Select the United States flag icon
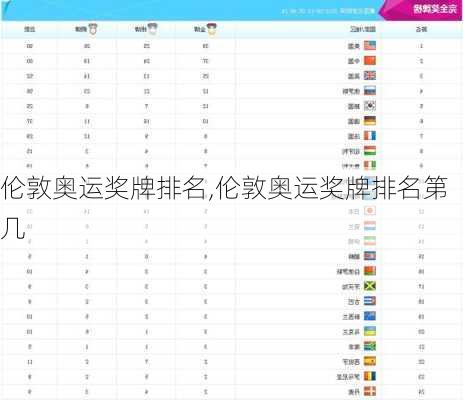Image resolution: width=463 pixels, height=400 pixels. (x=370, y=46)
